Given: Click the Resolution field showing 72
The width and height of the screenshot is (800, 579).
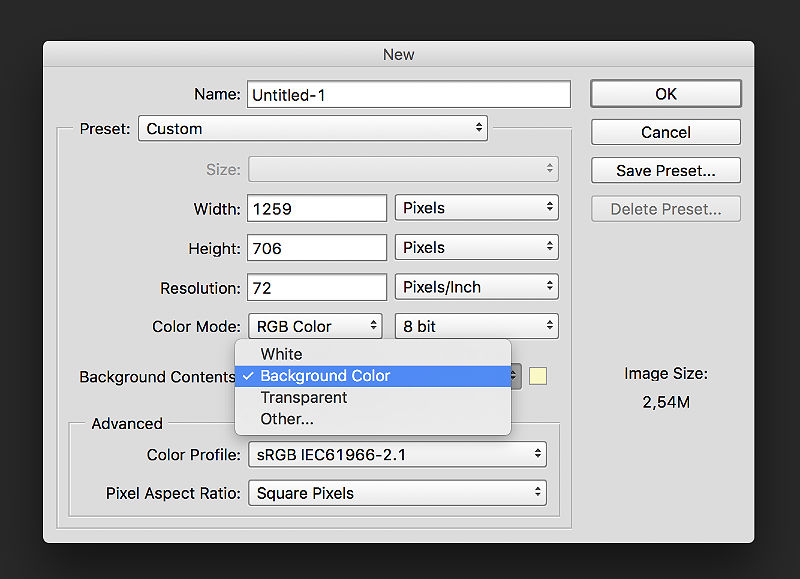Looking at the screenshot, I should click(x=317, y=288).
